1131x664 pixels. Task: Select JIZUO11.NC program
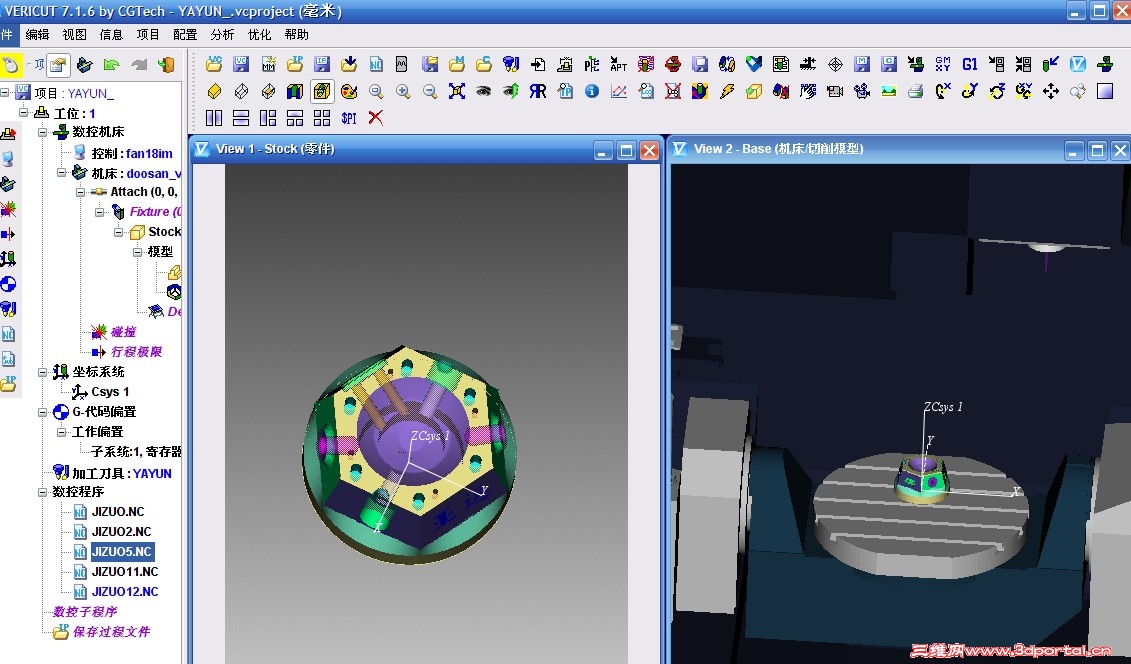click(x=125, y=572)
